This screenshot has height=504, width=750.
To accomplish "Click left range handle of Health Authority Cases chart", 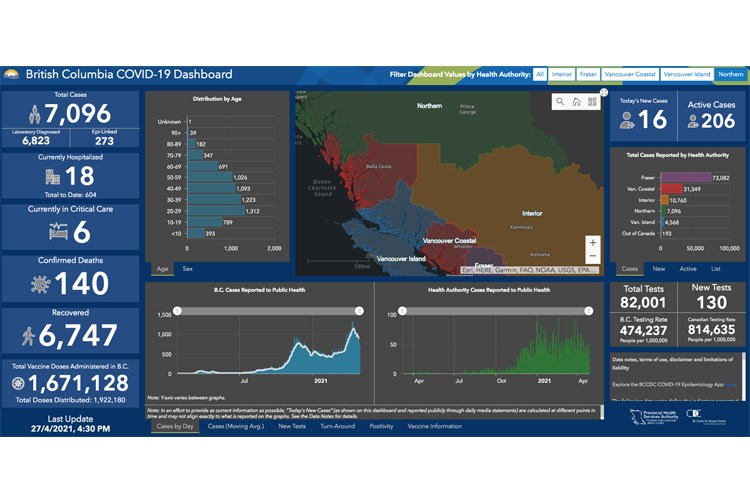I will click(x=403, y=311).
